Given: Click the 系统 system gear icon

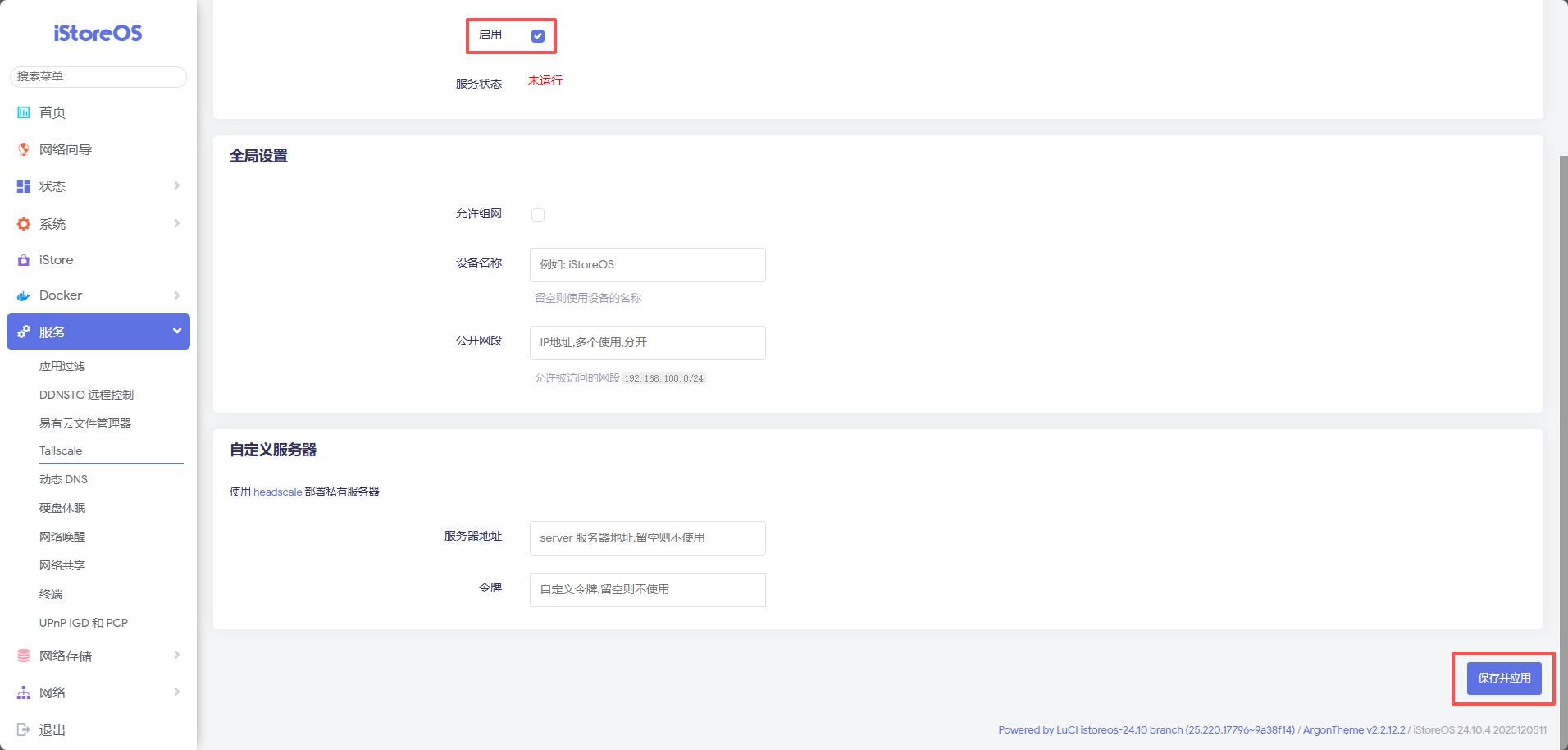Looking at the screenshot, I should [x=23, y=223].
